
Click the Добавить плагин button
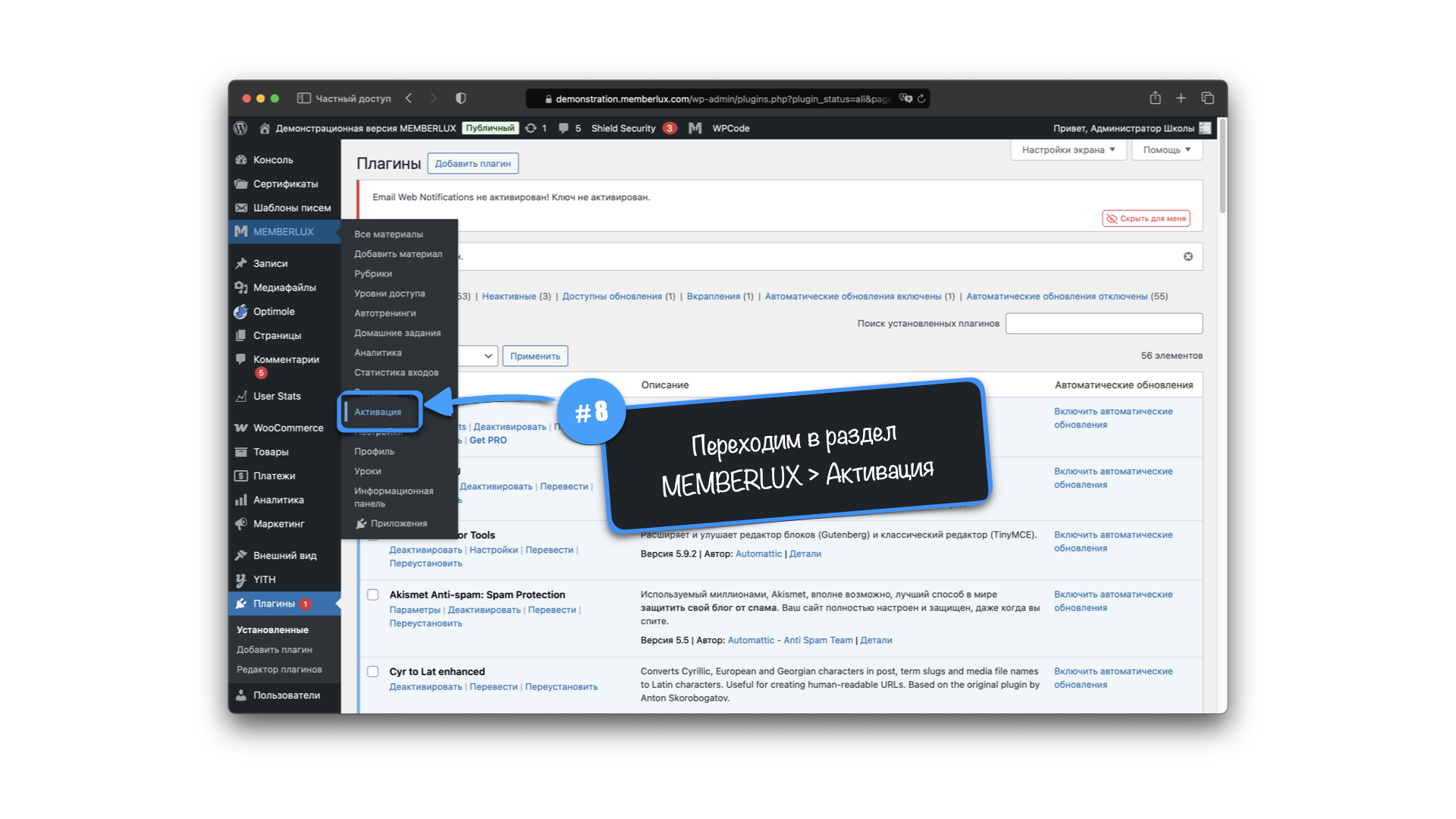pos(472,164)
